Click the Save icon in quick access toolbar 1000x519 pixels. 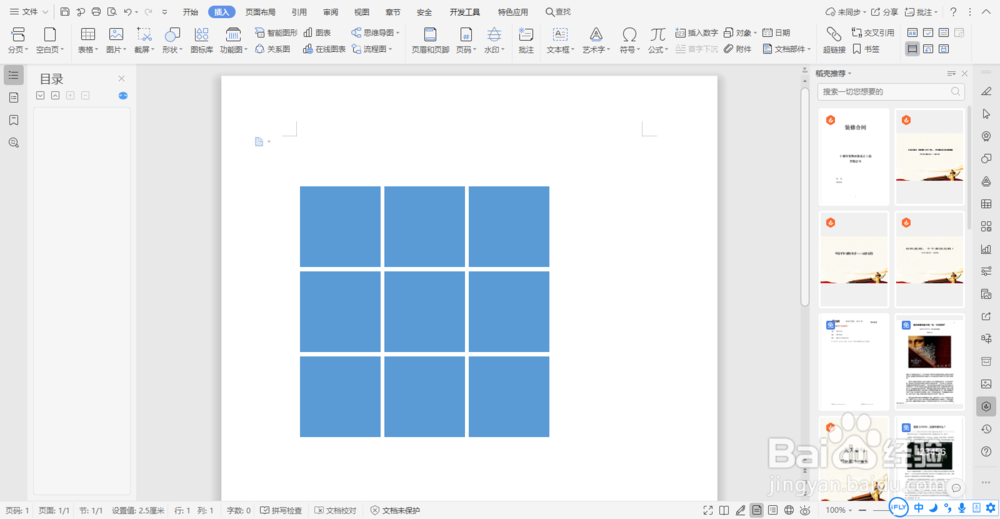(x=65, y=11)
